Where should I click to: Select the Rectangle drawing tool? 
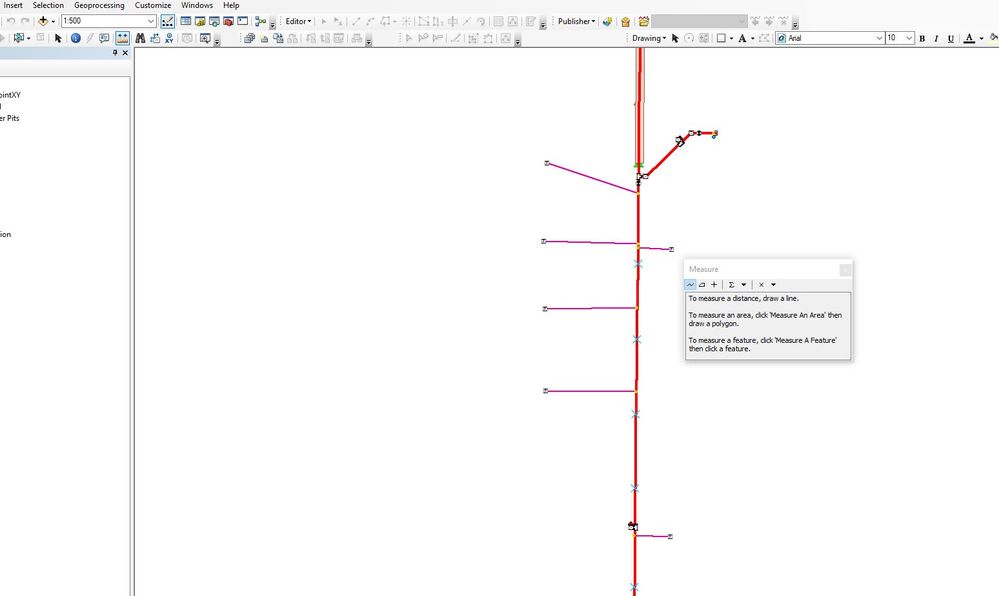click(721, 38)
